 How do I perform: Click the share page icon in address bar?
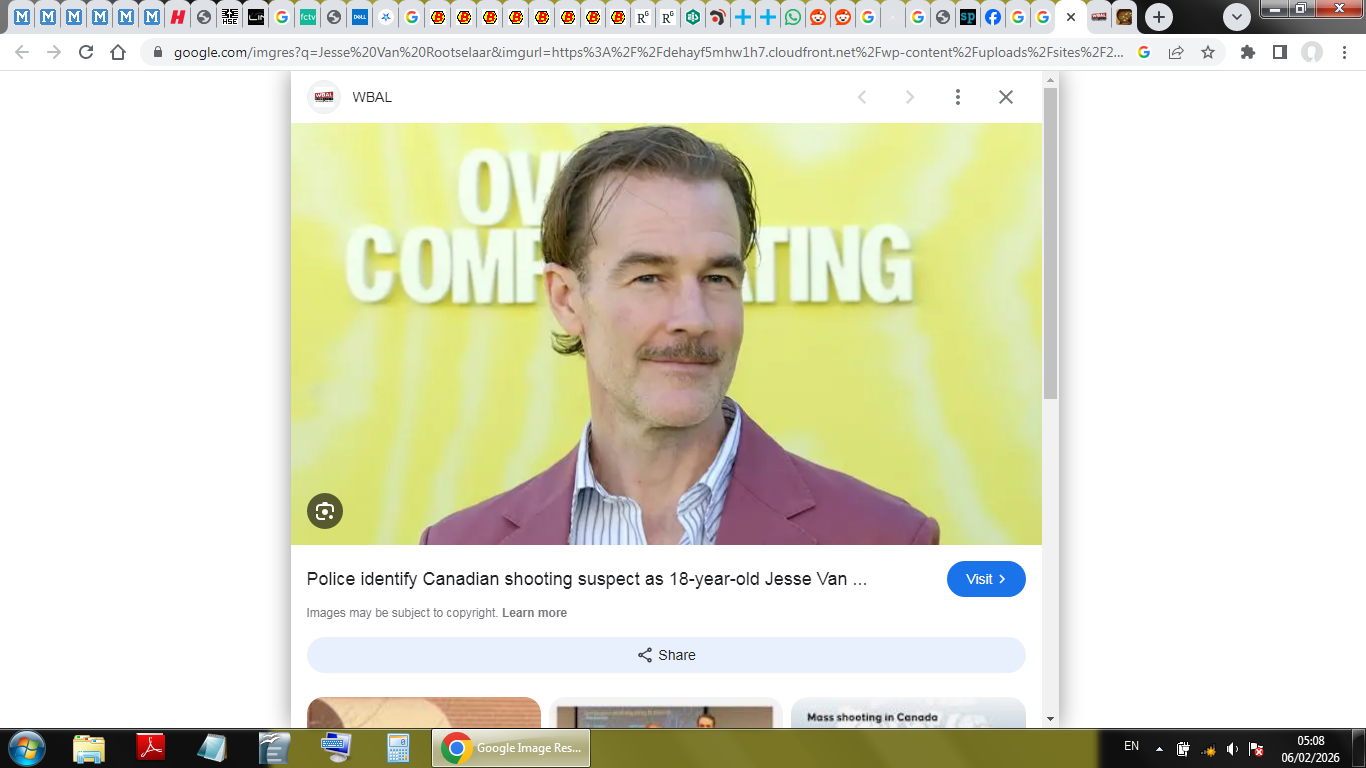(x=1176, y=52)
